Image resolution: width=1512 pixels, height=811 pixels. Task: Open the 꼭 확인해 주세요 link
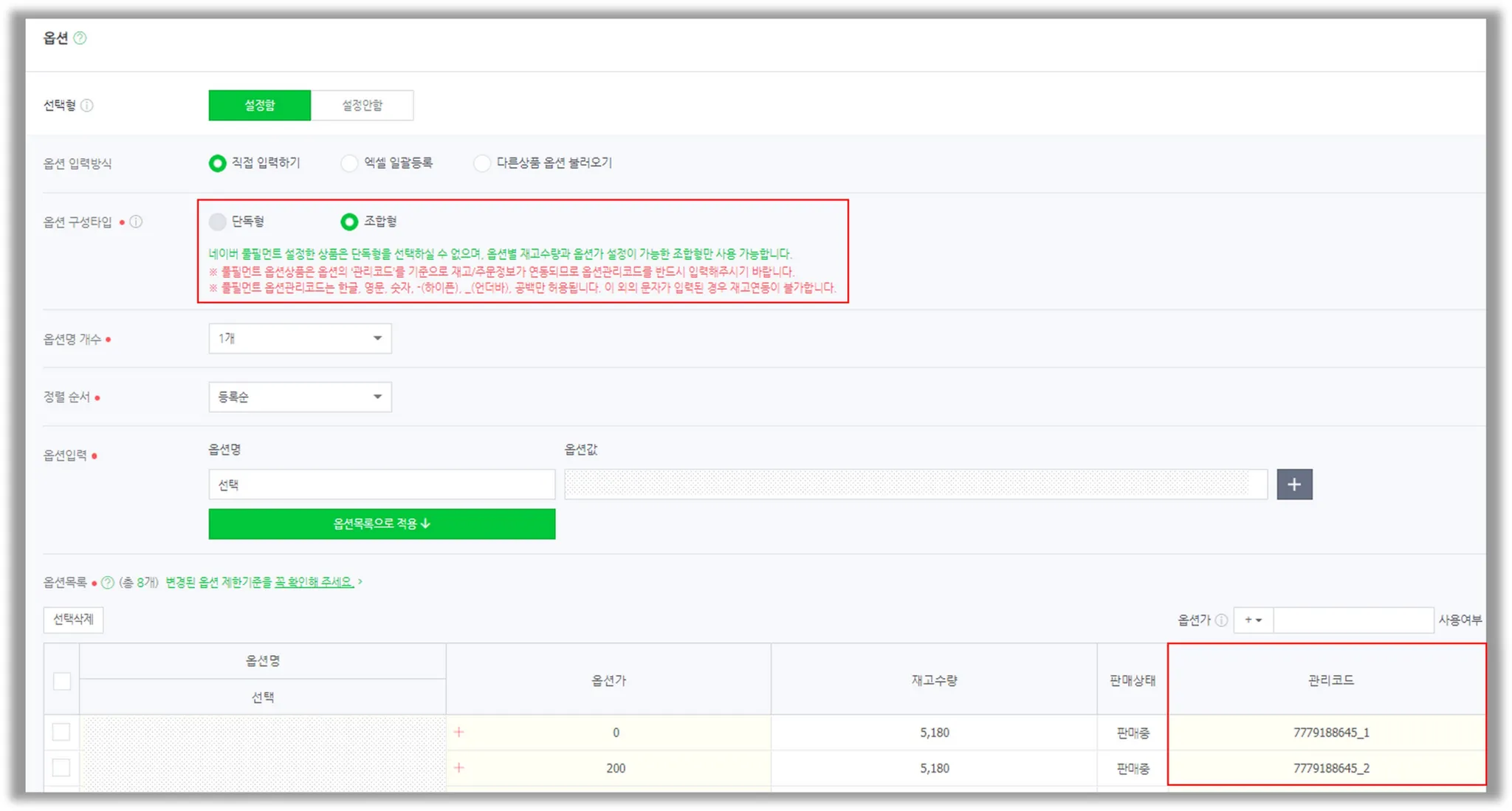[315, 582]
